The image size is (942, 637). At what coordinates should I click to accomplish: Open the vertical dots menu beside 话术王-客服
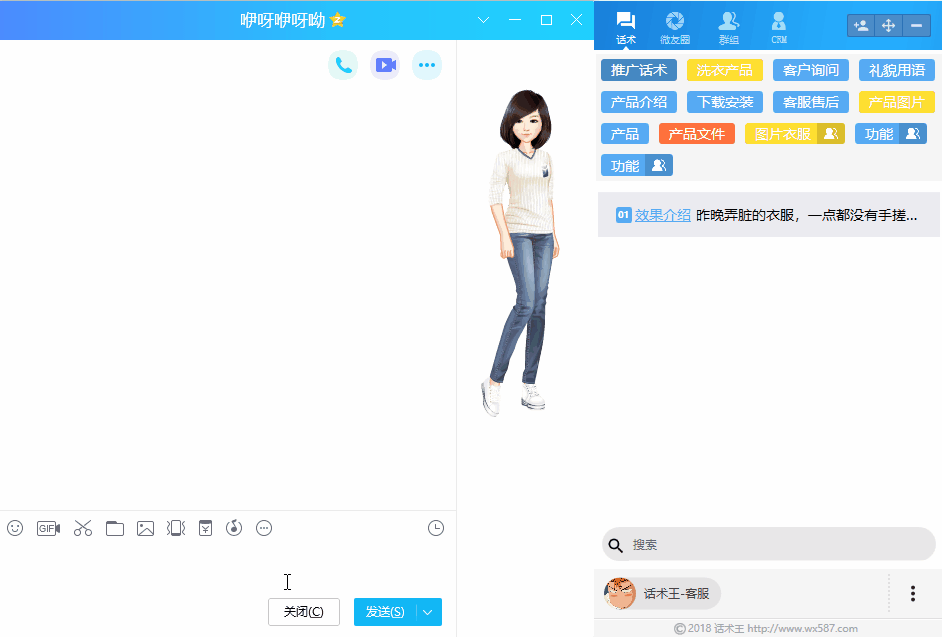click(912, 593)
